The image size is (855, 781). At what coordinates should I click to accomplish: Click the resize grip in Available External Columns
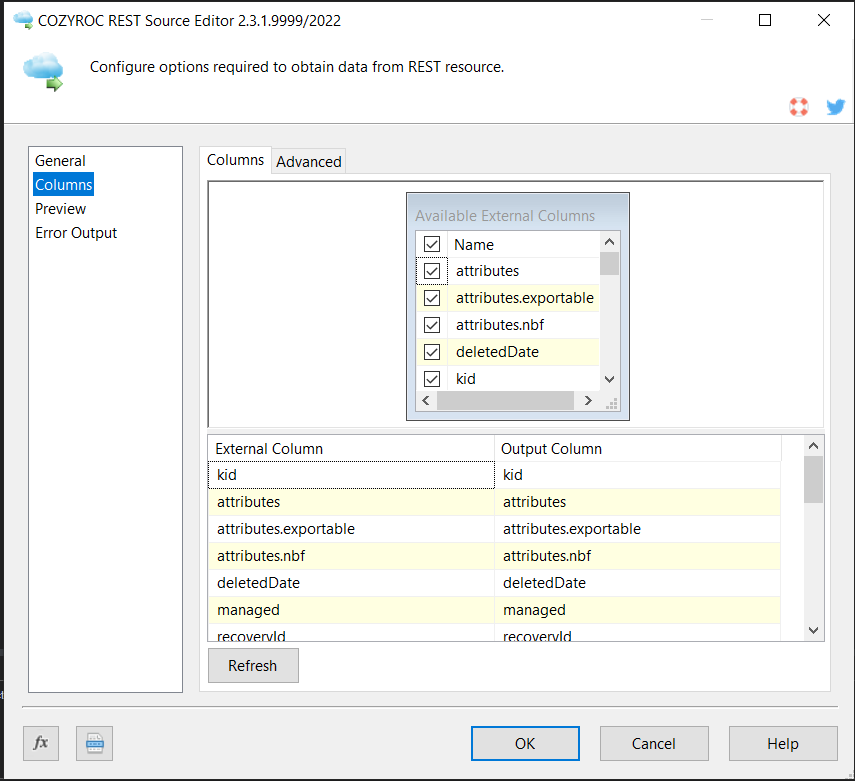[612, 402]
